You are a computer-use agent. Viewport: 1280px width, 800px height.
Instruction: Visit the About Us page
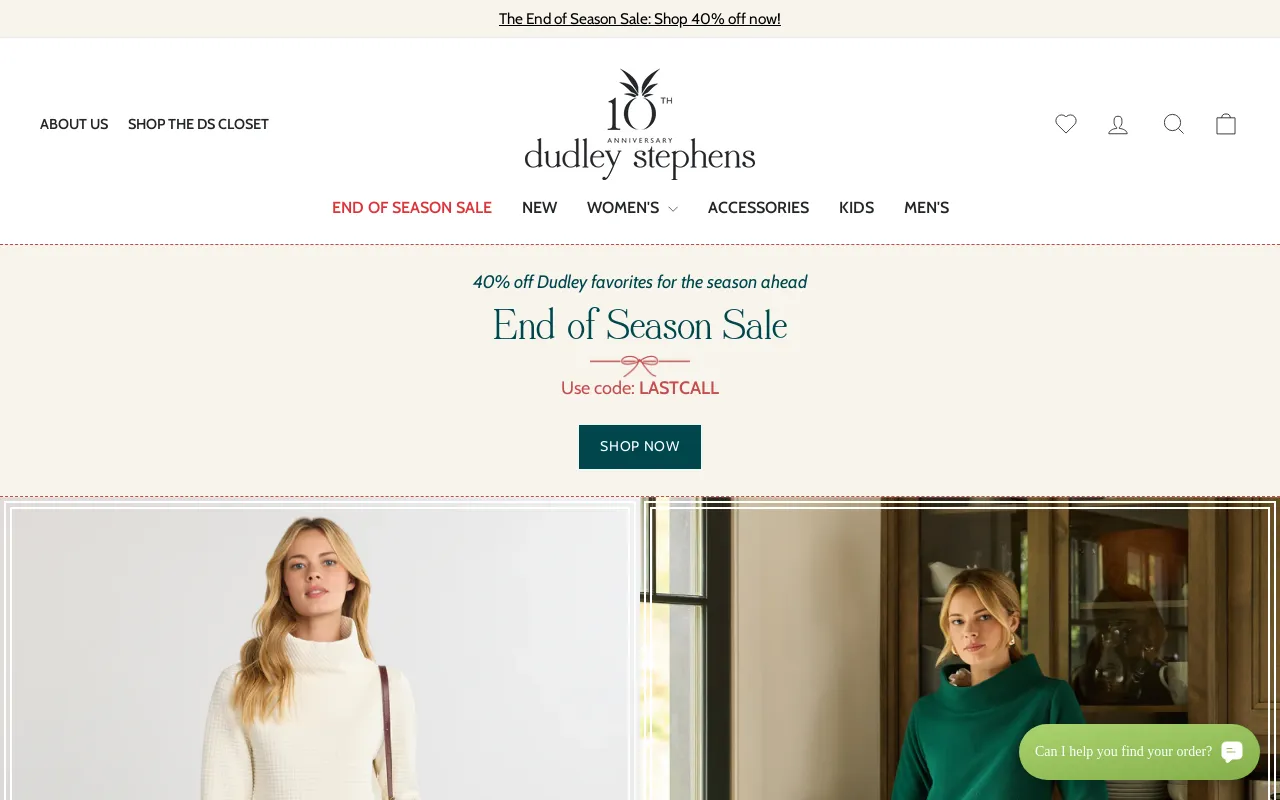click(x=74, y=124)
